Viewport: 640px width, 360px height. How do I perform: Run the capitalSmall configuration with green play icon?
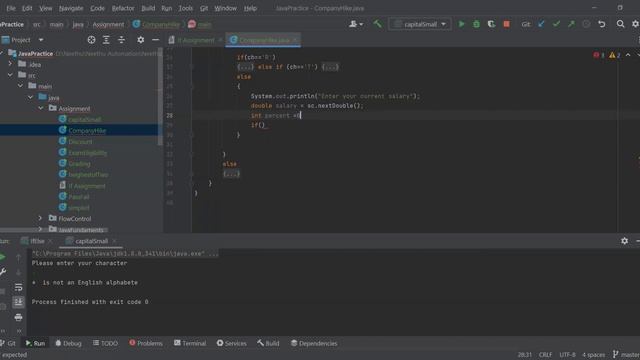[461, 24]
